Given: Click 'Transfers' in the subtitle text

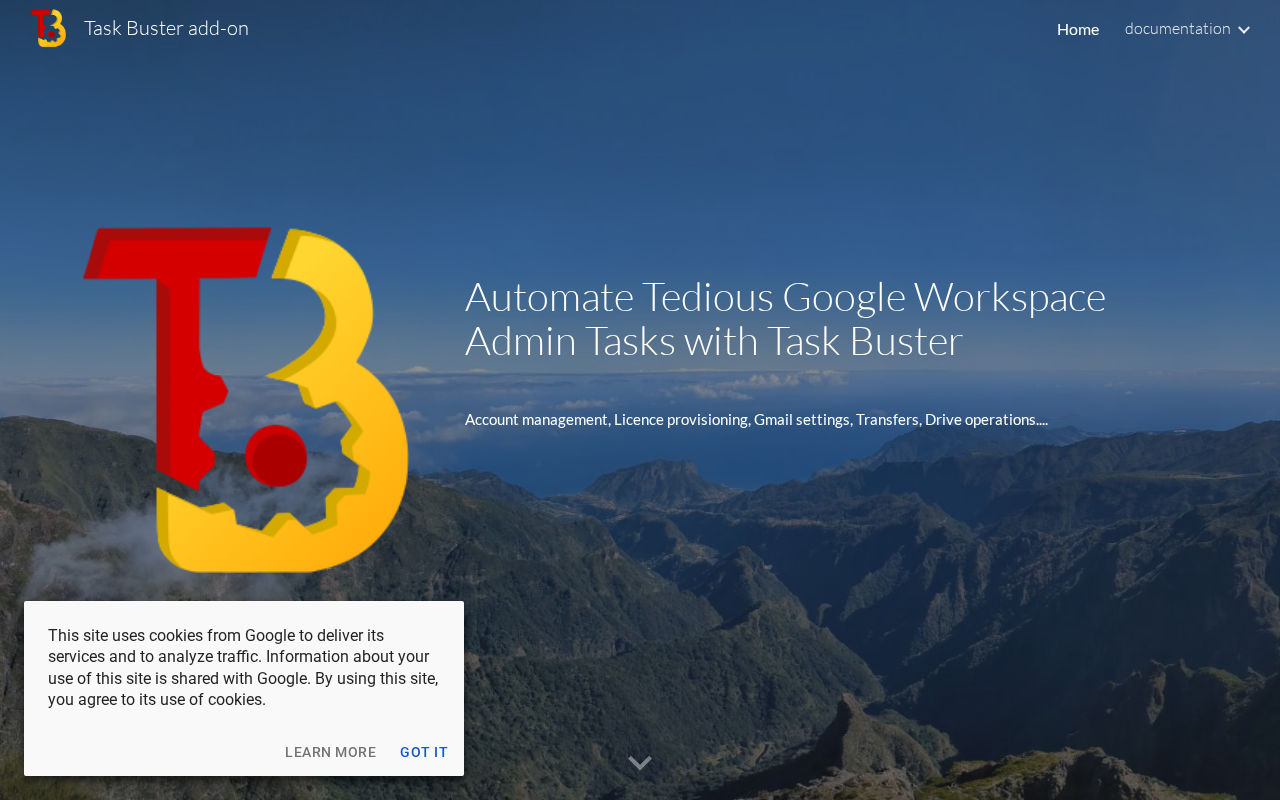Looking at the screenshot, I should [x=887, y=420].
